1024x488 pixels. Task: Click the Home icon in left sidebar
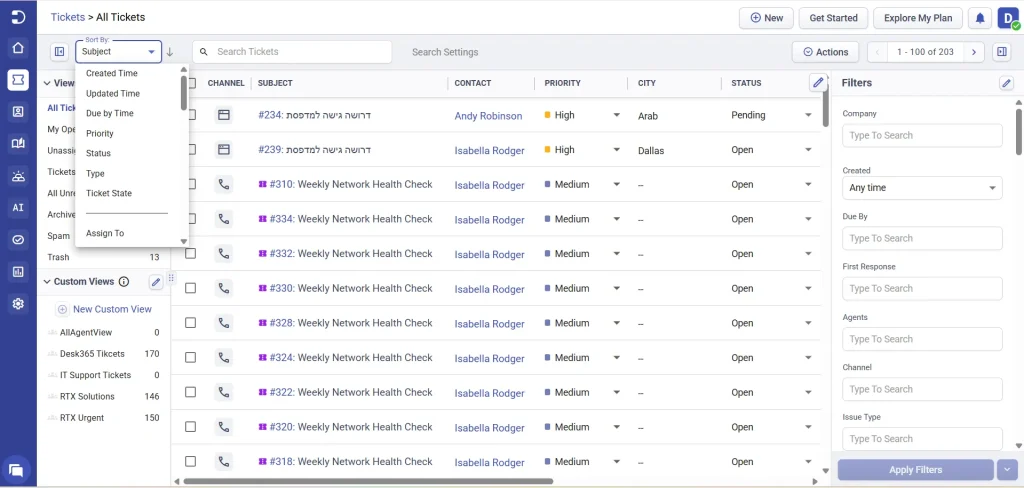pos(18,48)
